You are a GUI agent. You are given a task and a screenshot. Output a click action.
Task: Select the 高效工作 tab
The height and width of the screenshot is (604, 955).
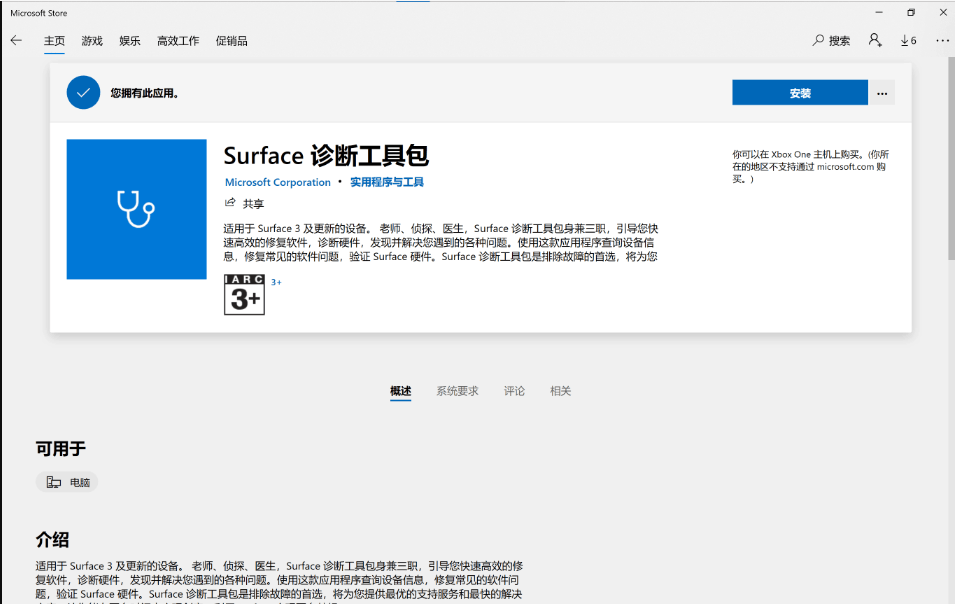178,41
